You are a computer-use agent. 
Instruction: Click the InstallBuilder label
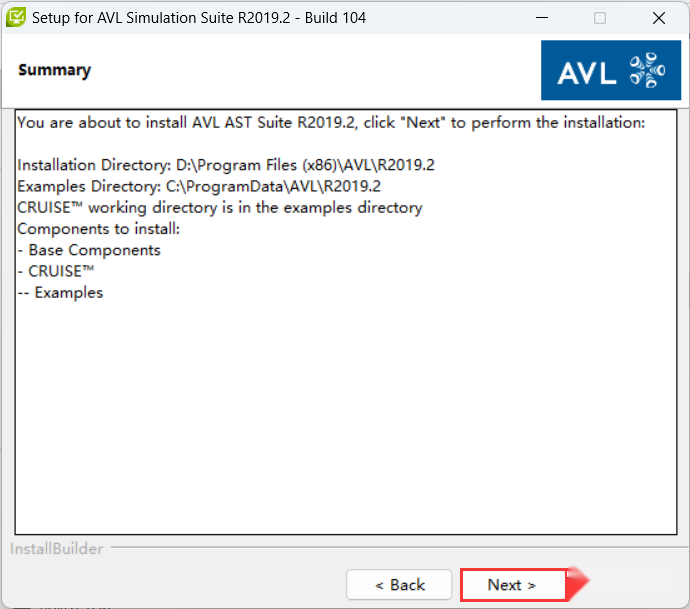(56, 549)
